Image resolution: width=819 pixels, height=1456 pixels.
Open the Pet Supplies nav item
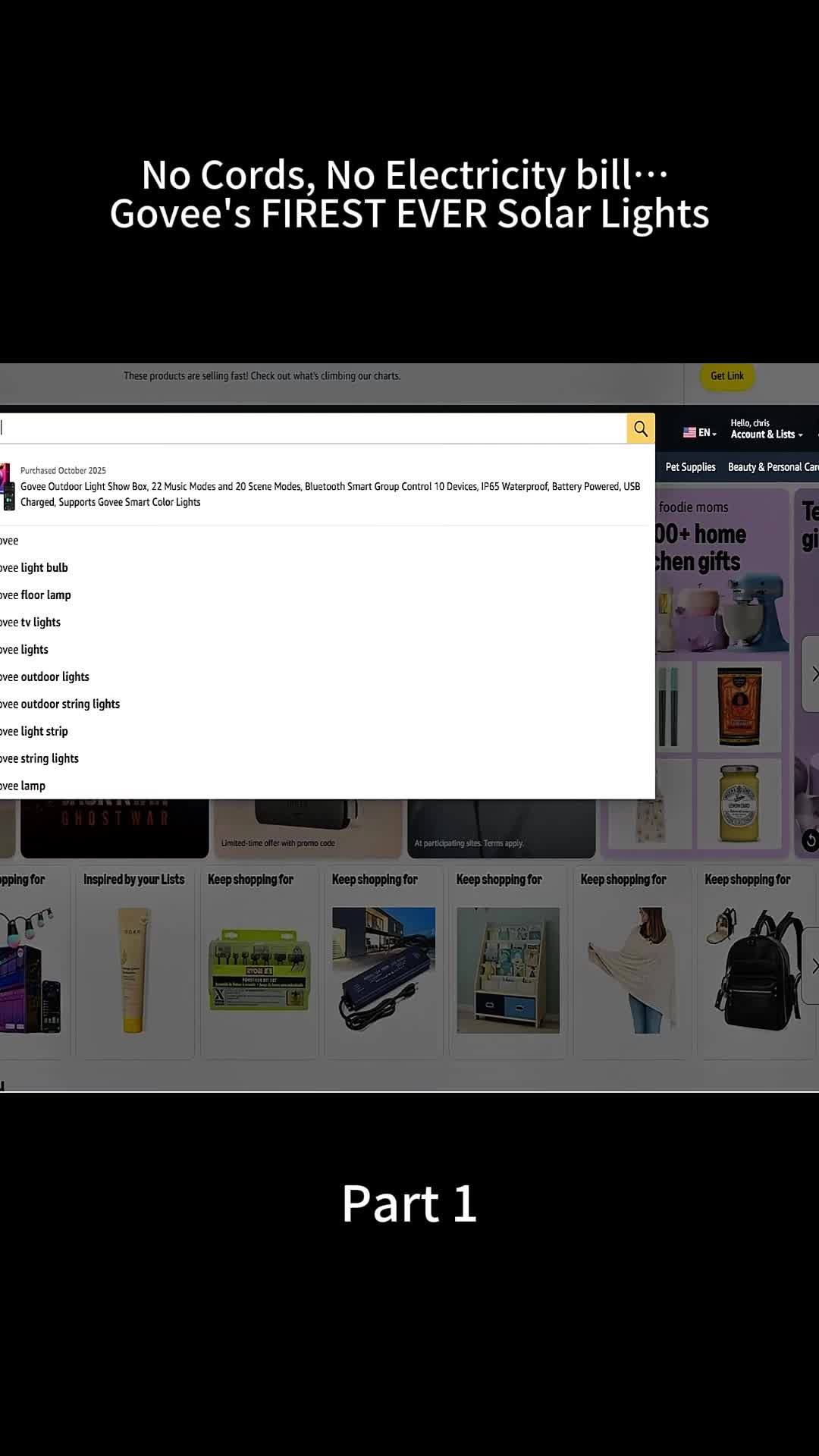click(x=690, y=467)
